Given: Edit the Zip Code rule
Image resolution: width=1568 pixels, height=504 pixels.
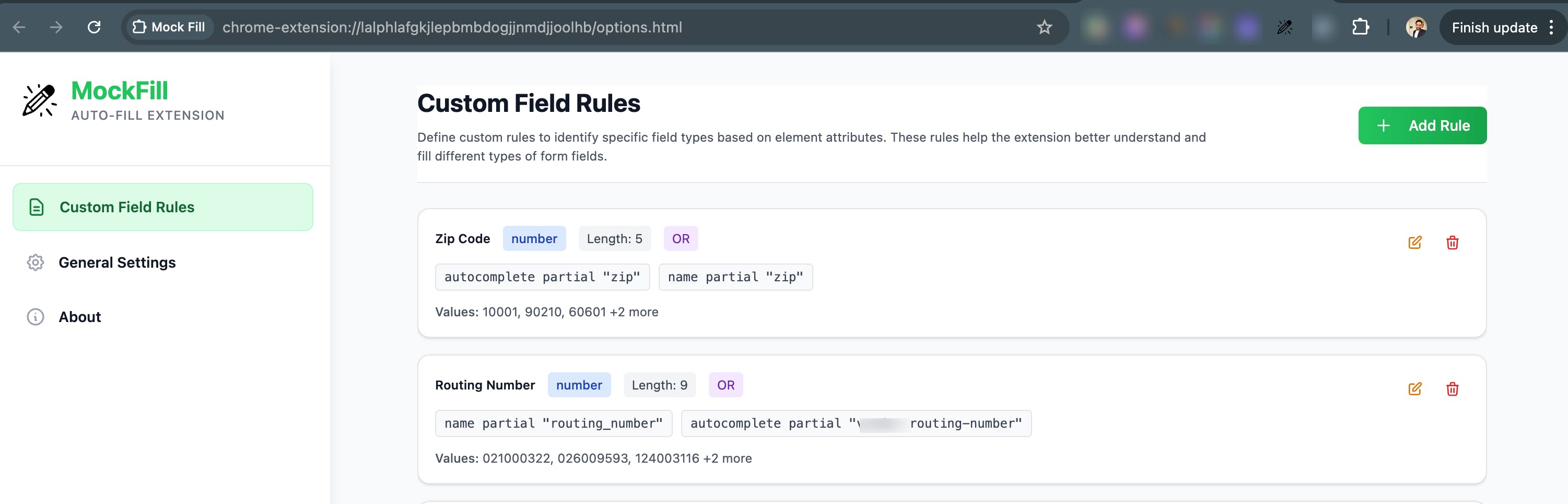Looking at the screenshot, I should pyautogui.click(x=1414, y=243).
